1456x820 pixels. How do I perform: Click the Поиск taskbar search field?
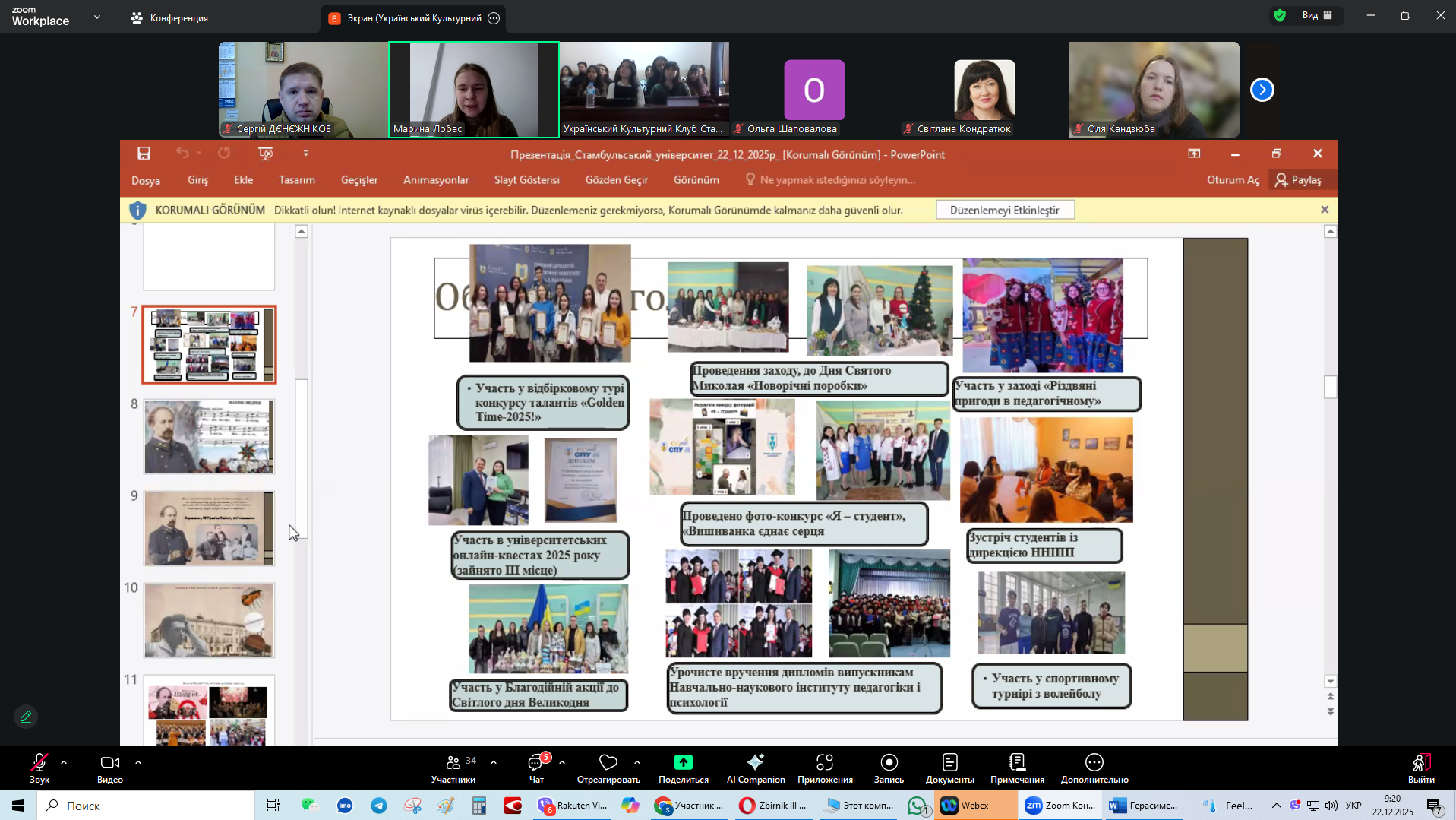[144, 806]
